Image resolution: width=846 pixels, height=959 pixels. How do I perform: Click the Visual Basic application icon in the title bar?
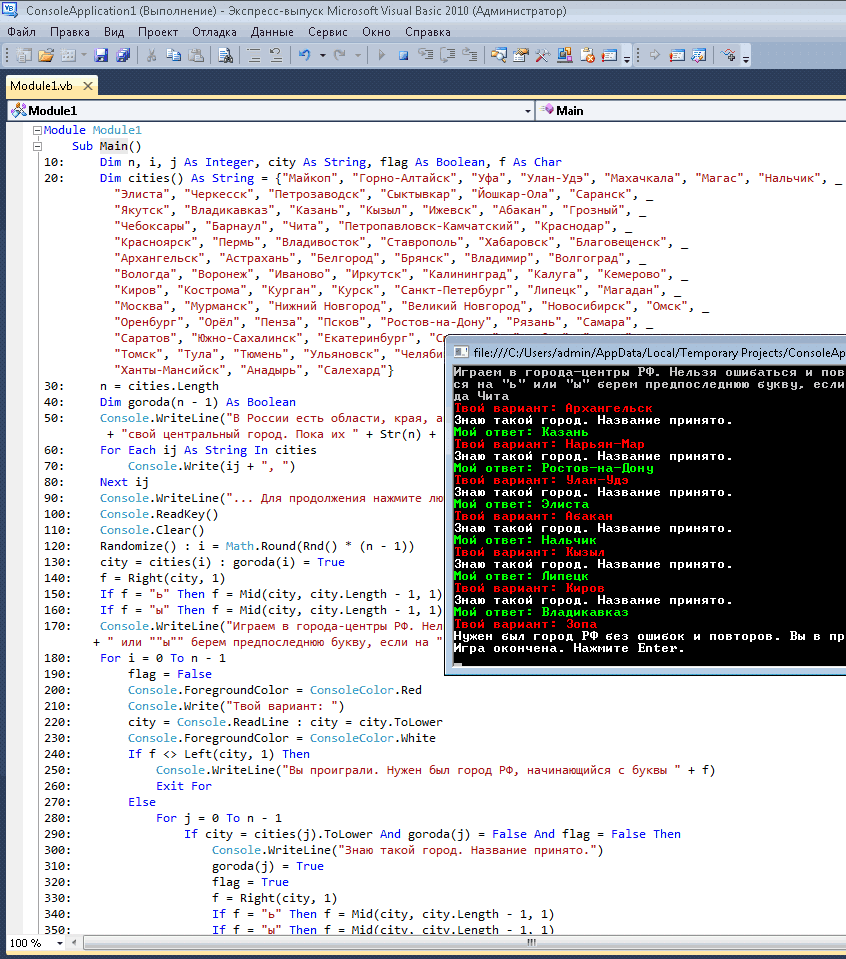pyautogui.click(x=10, y=10)
